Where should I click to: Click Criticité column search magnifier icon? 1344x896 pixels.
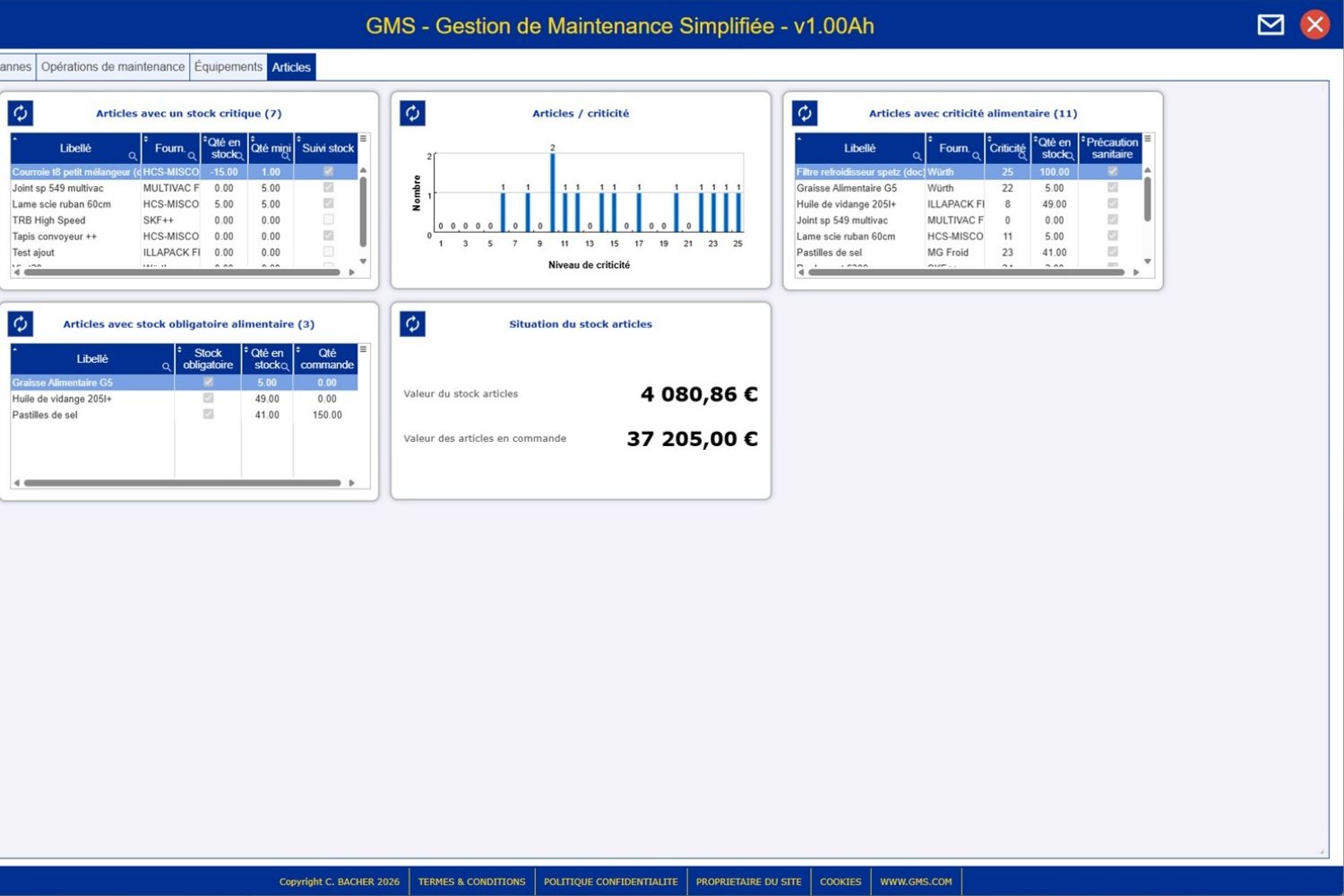point(1022,156)
